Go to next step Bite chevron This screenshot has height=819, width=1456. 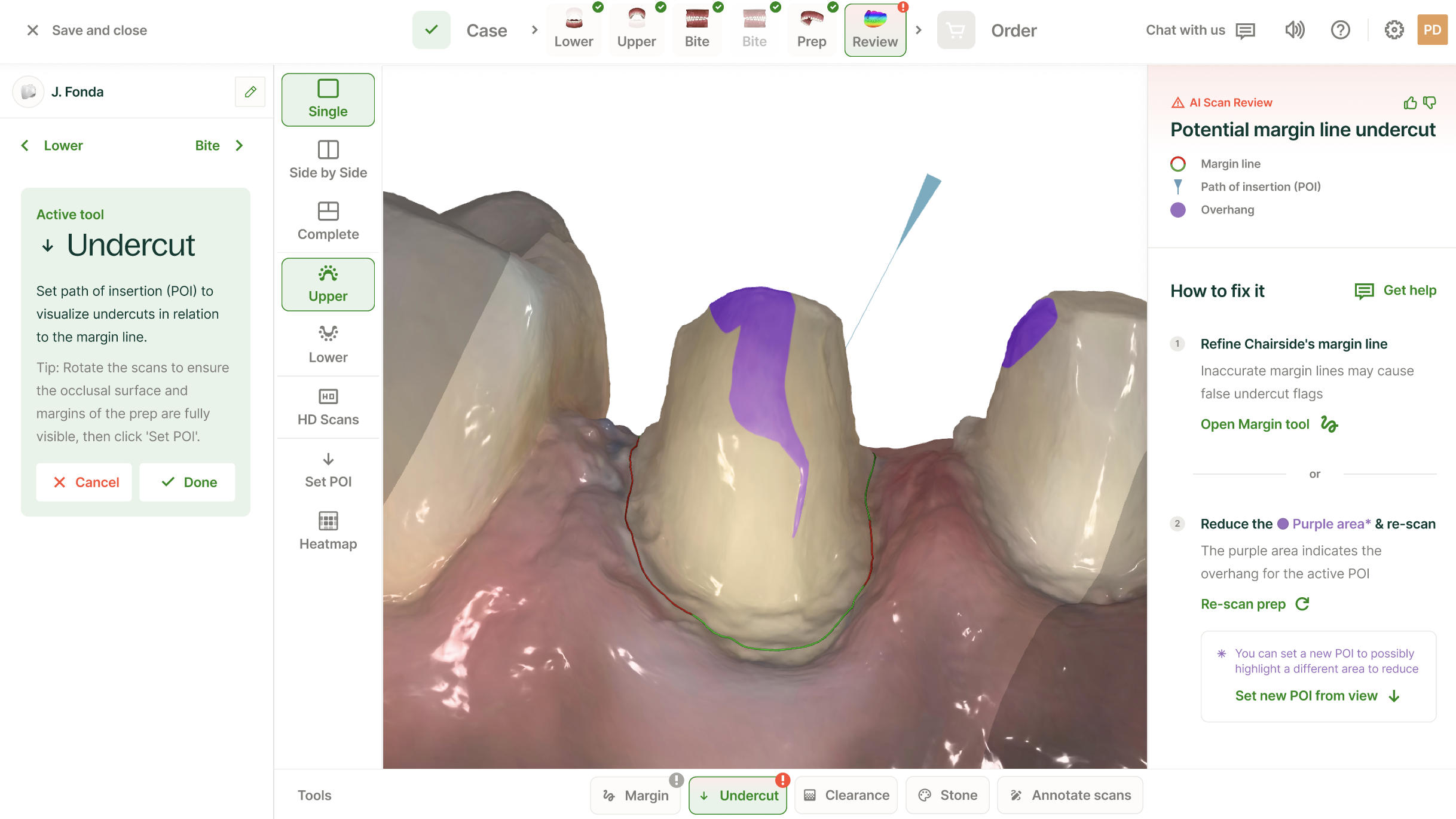pos(239,145)
